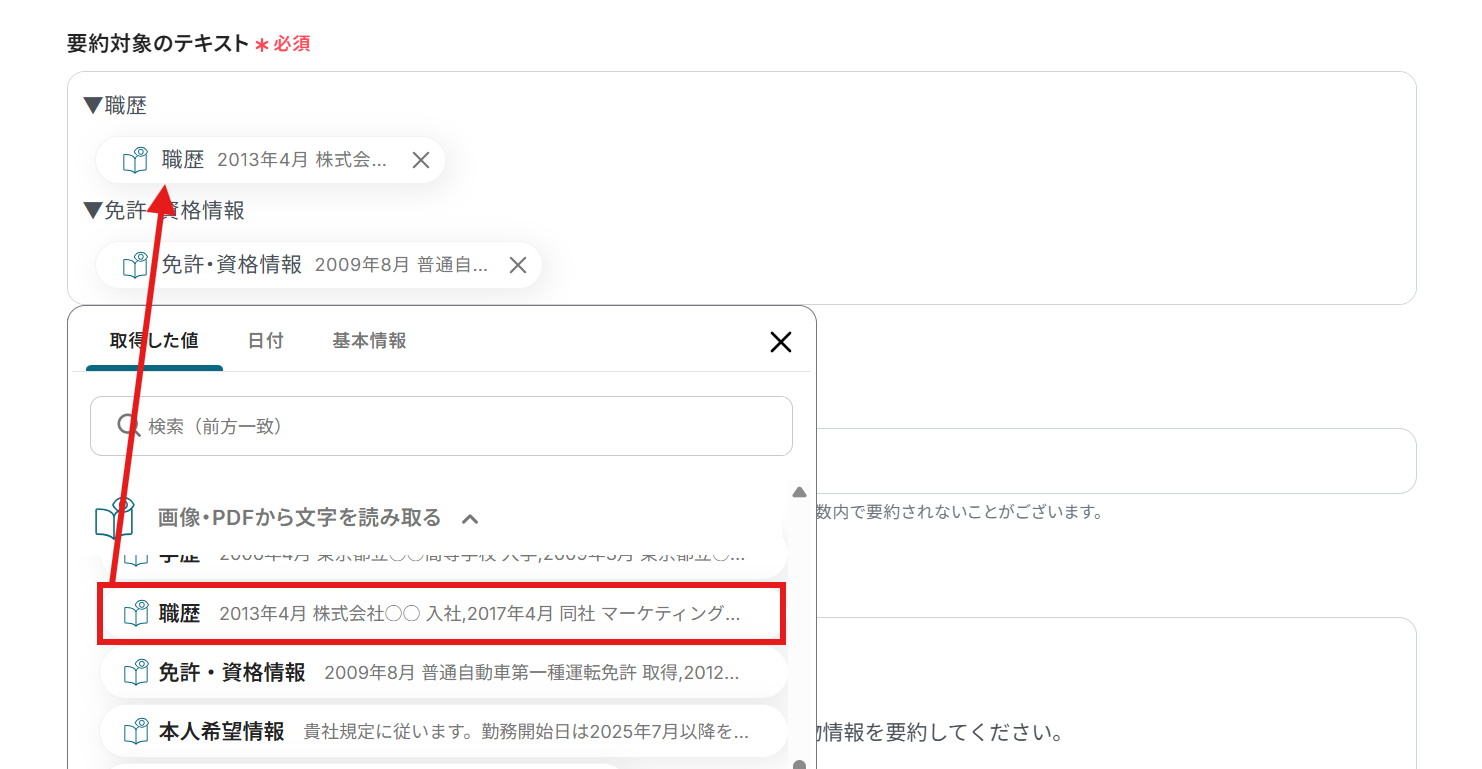
Task: Click the book icon on 本人希望情報 row
Action: click(x=136, y=731)
